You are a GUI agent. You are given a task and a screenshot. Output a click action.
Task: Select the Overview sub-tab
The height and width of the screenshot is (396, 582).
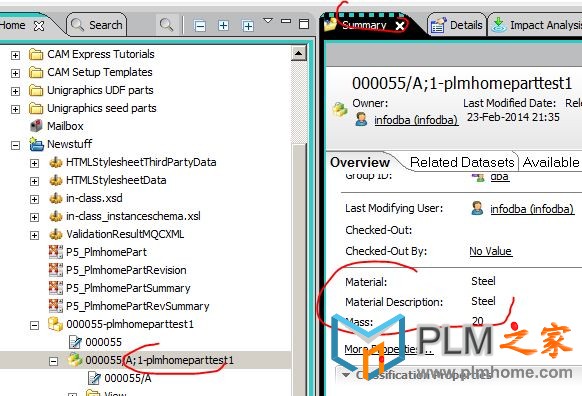click(360, 162)
